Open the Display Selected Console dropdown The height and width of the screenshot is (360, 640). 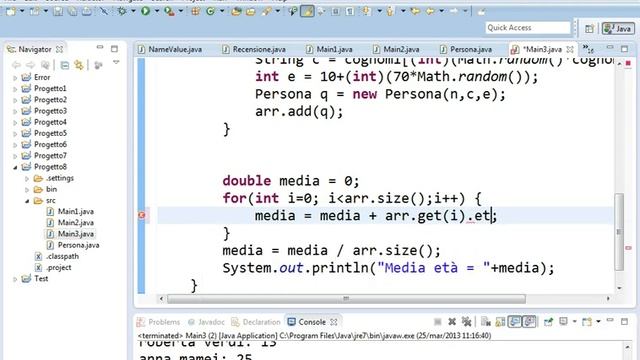point(574,322)
